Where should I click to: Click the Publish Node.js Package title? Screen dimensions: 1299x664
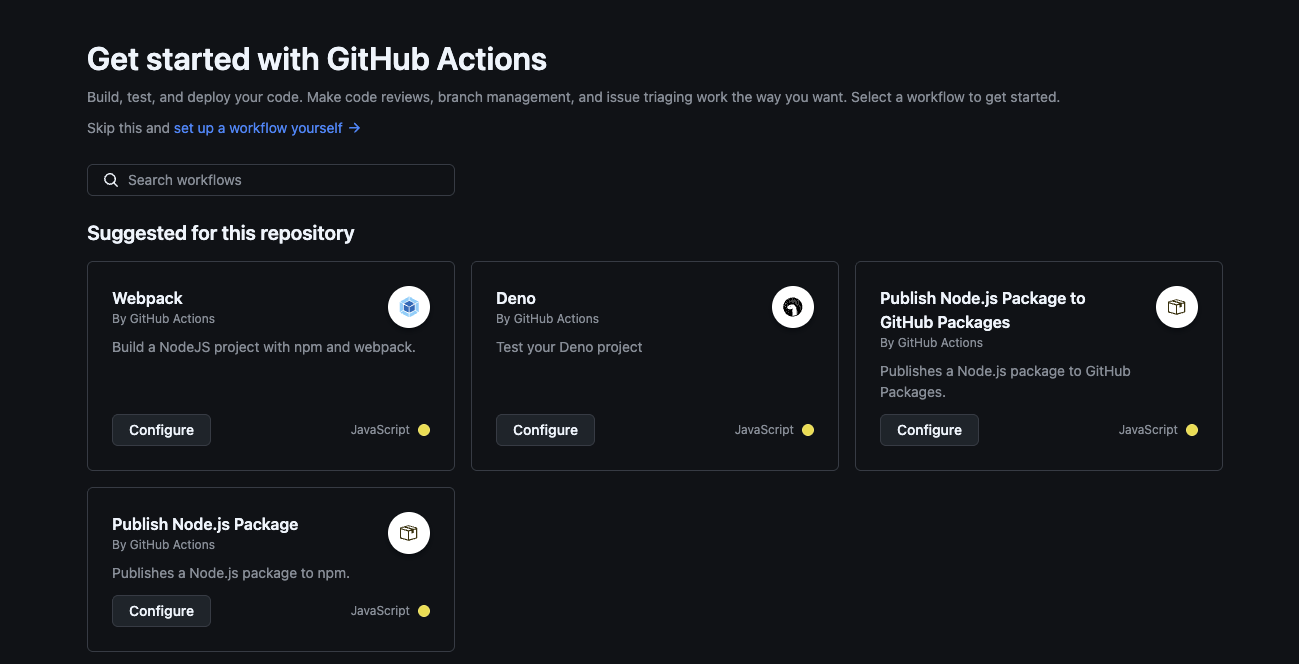[205, 524]
